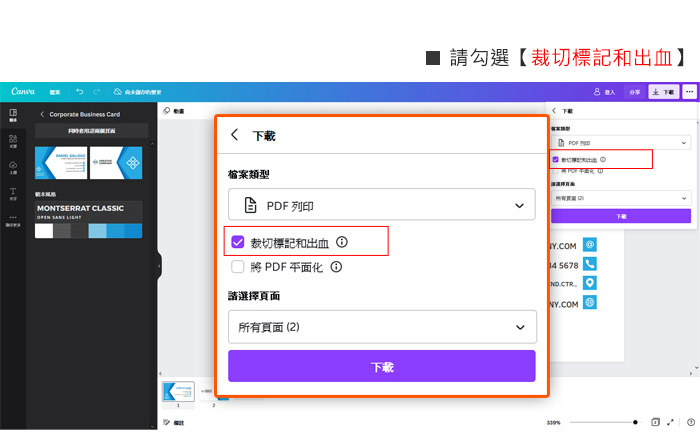Open 所有頁面 (2) dropdown in small right panel
Viewport: 700px width, 434px height.
(x=620, y=199)
